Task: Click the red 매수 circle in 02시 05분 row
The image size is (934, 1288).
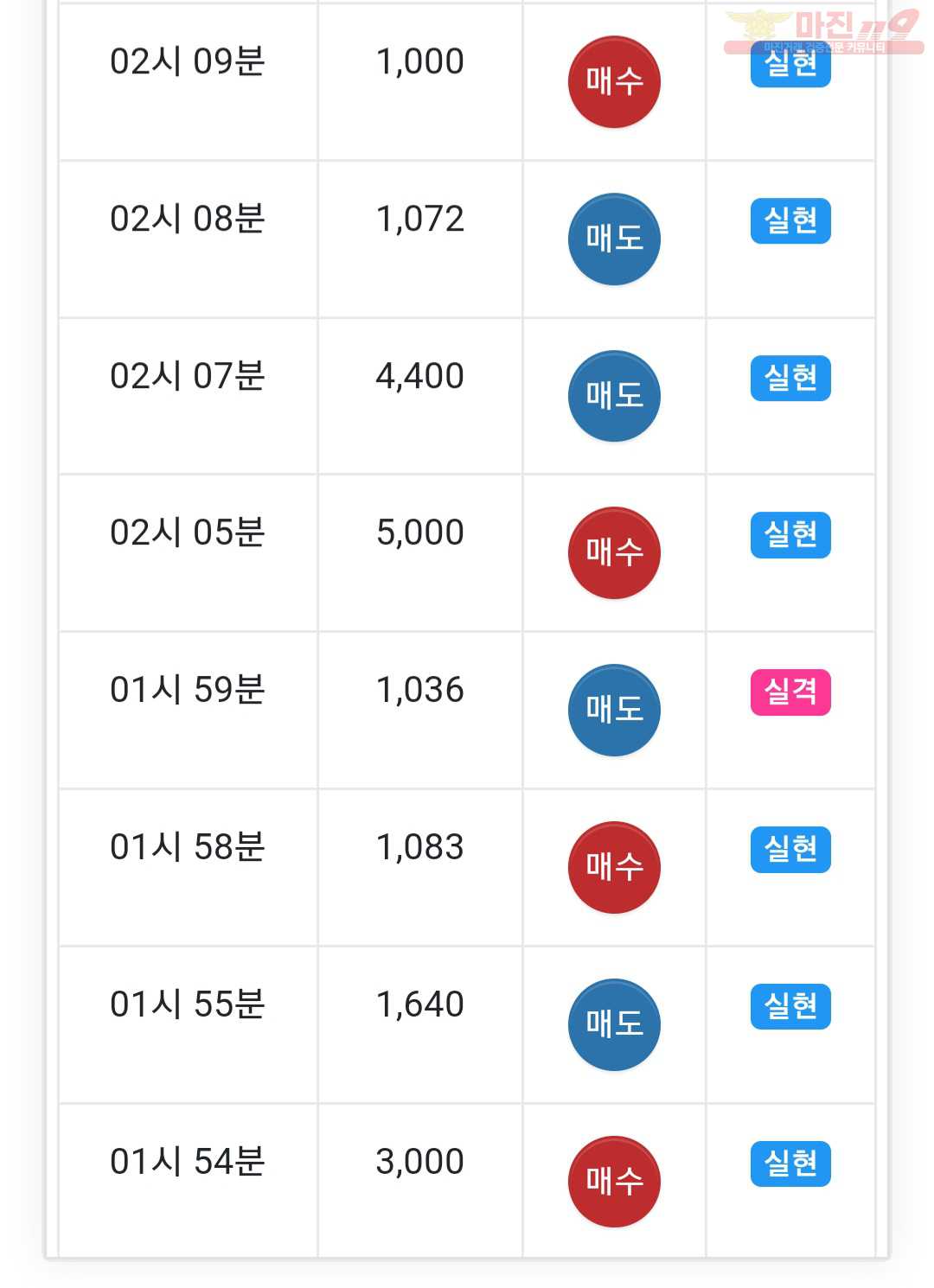Action: (614, 553)
